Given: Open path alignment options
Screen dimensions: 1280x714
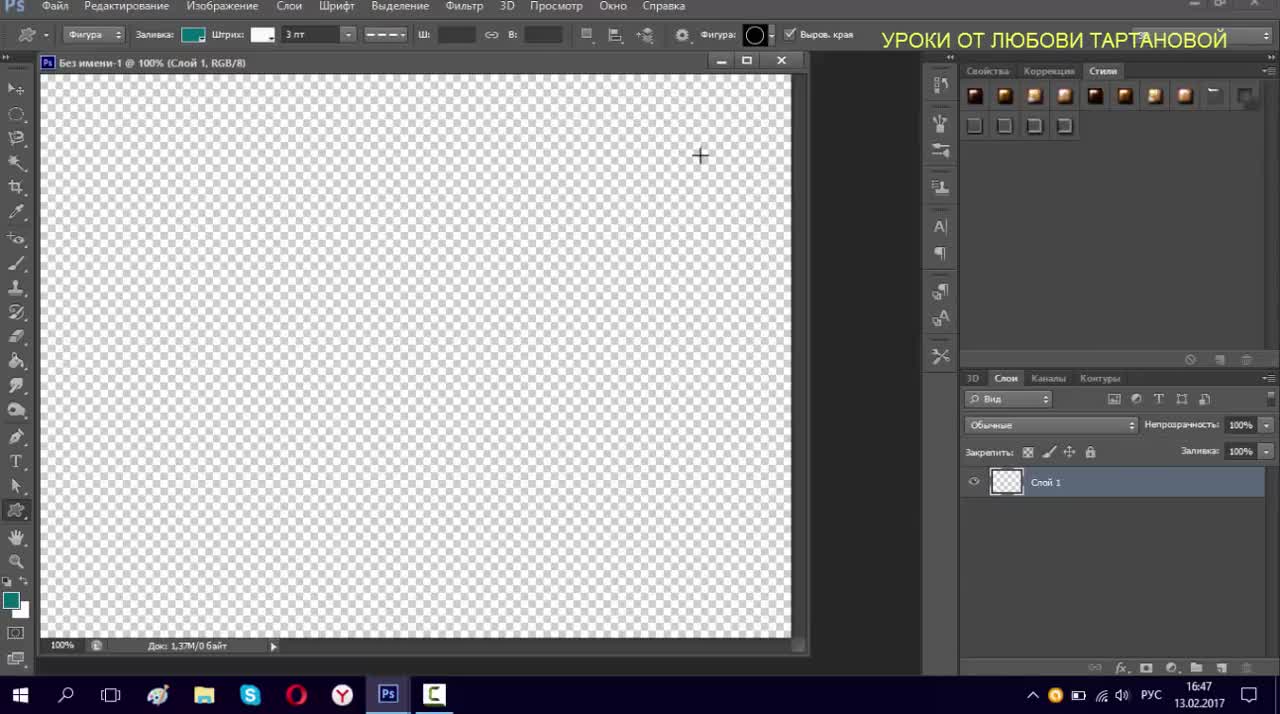Looking at the screenshot, I should point(615,35).
